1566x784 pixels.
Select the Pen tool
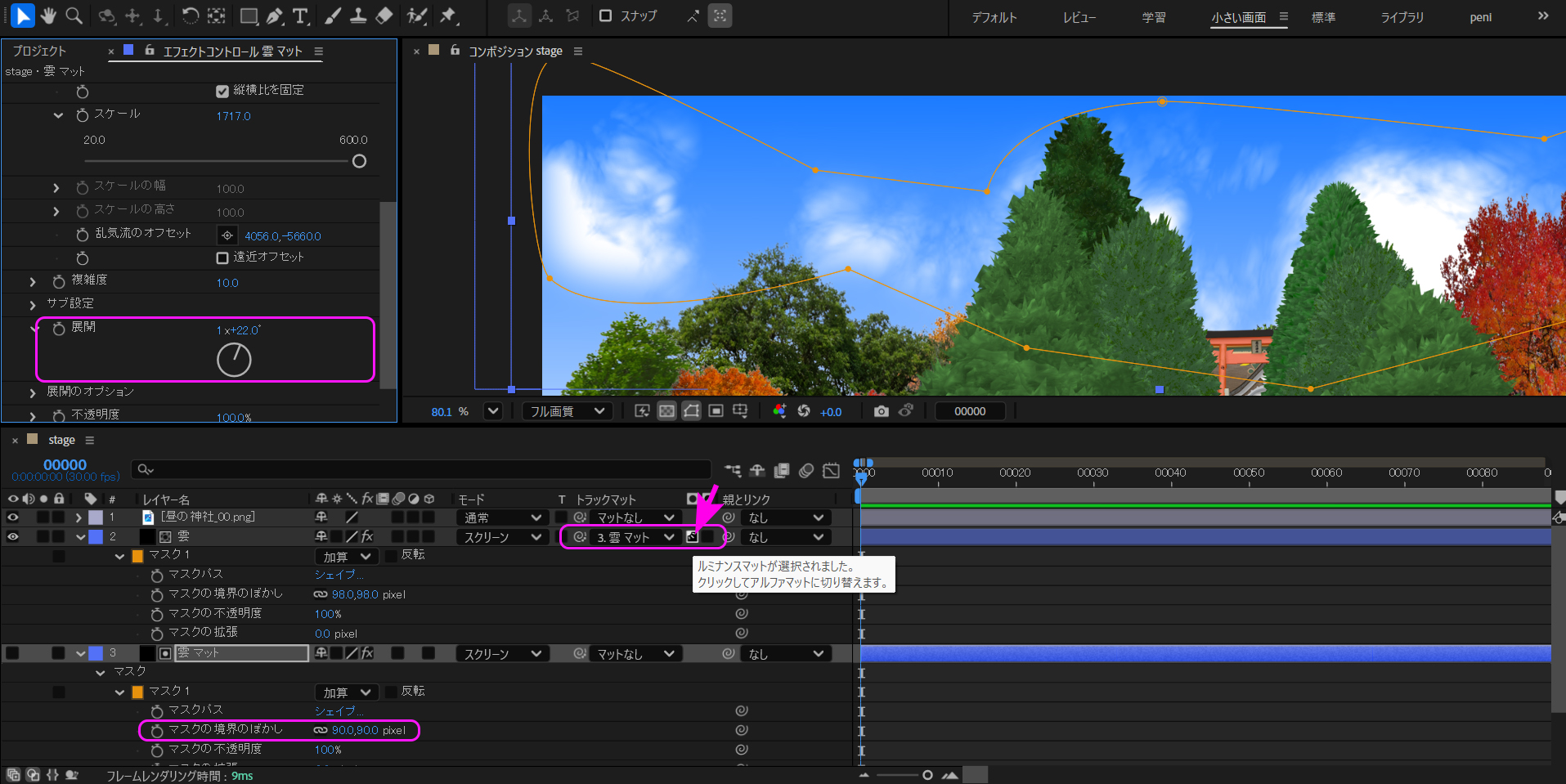(275, 16)
